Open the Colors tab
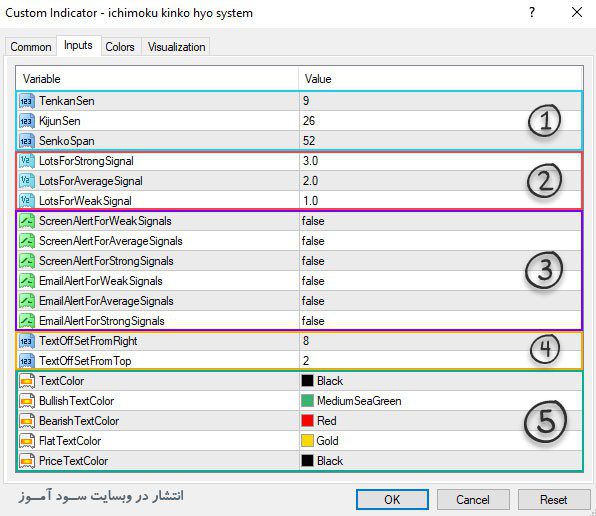 120,47
